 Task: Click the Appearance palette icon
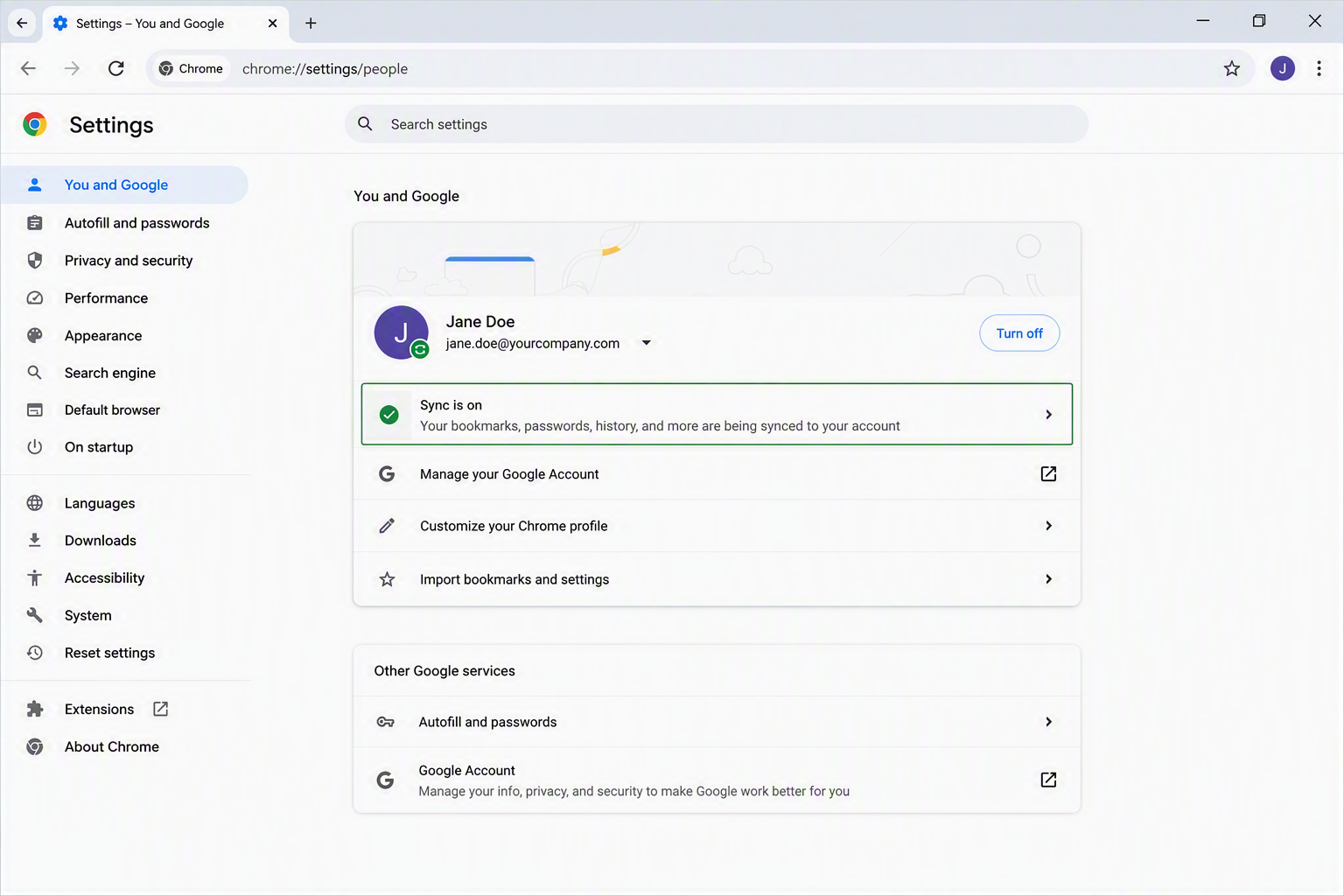tap(35, 336)
